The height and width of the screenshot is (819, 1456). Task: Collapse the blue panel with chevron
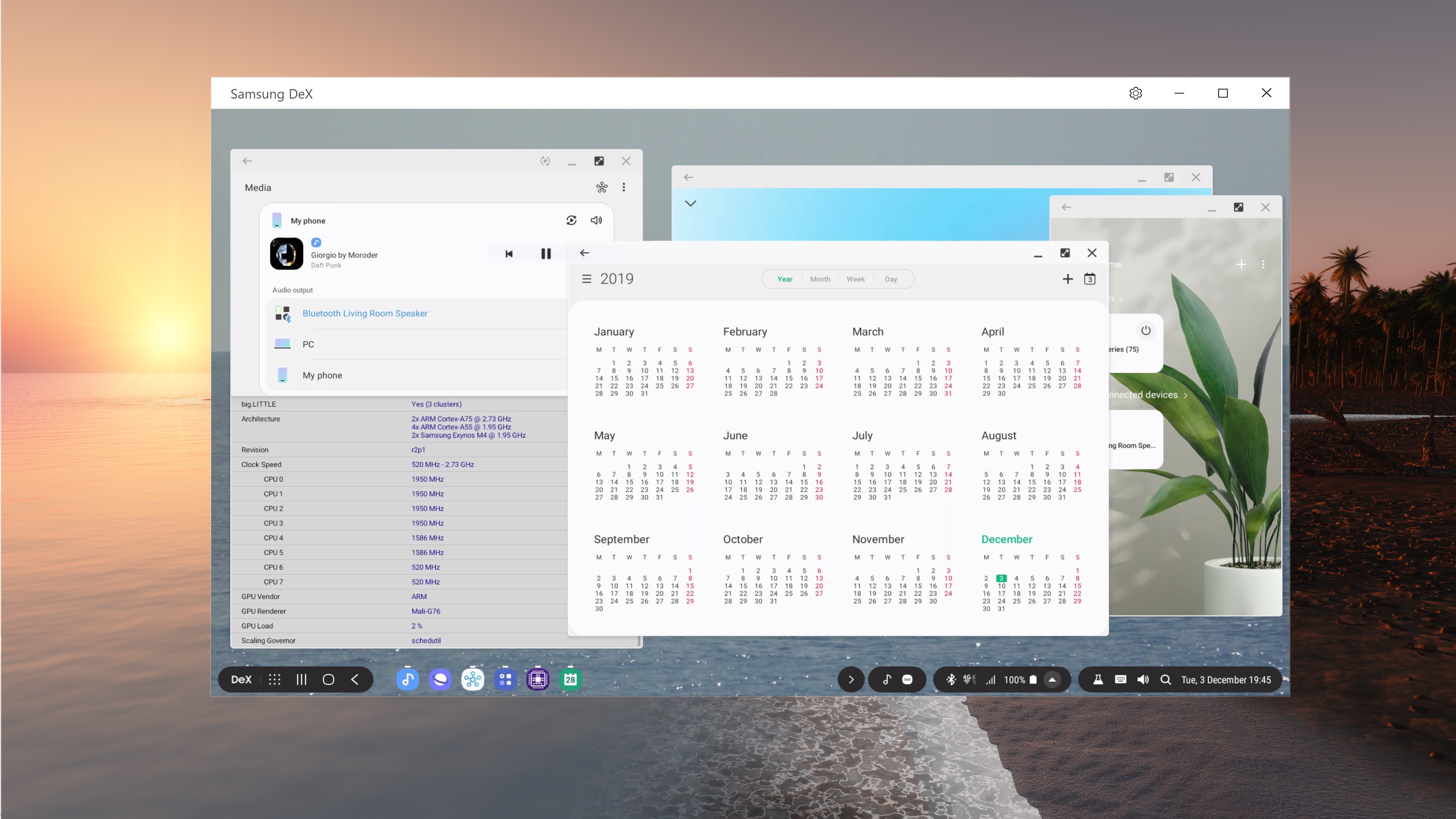pyautogui.click(x=690, y=204)
